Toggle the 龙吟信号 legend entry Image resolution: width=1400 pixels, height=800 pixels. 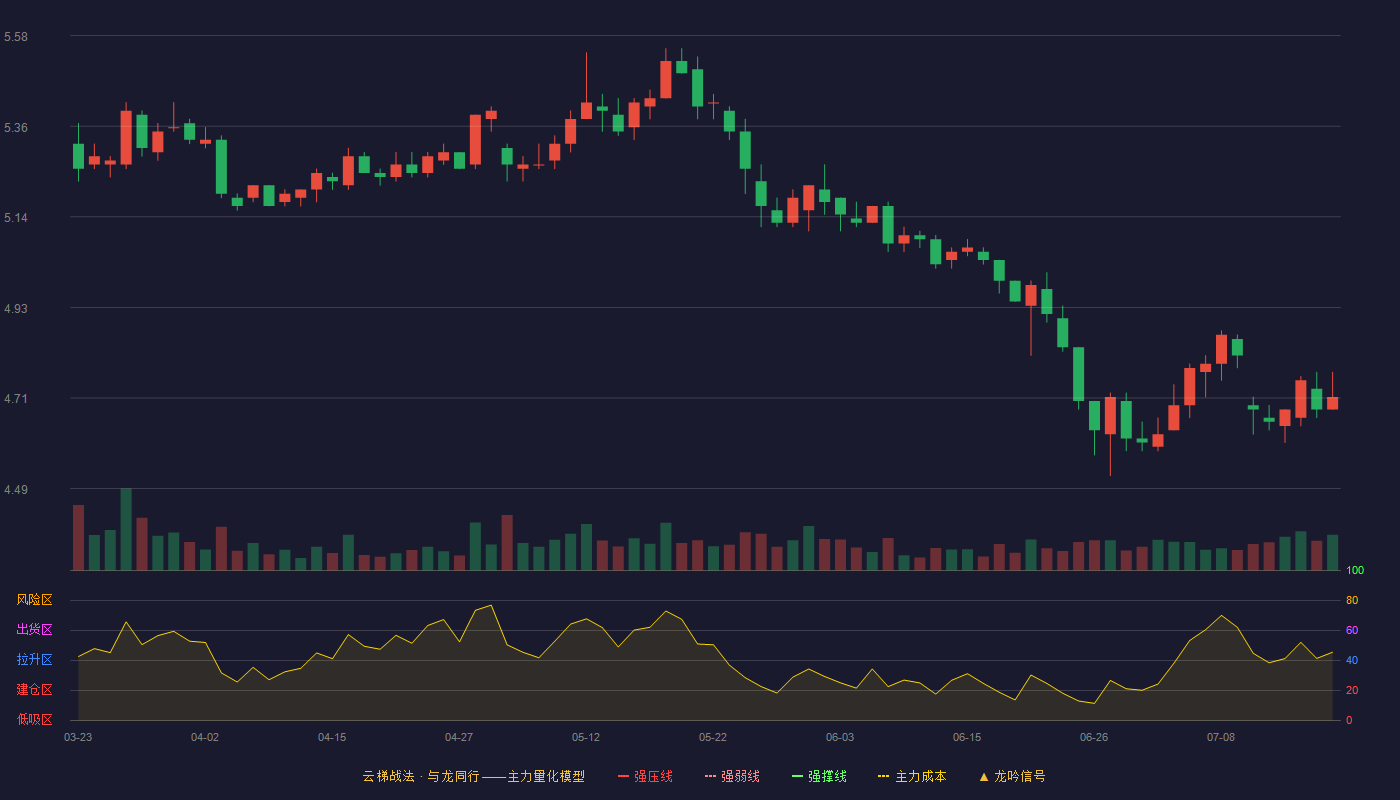[1012, 776]
